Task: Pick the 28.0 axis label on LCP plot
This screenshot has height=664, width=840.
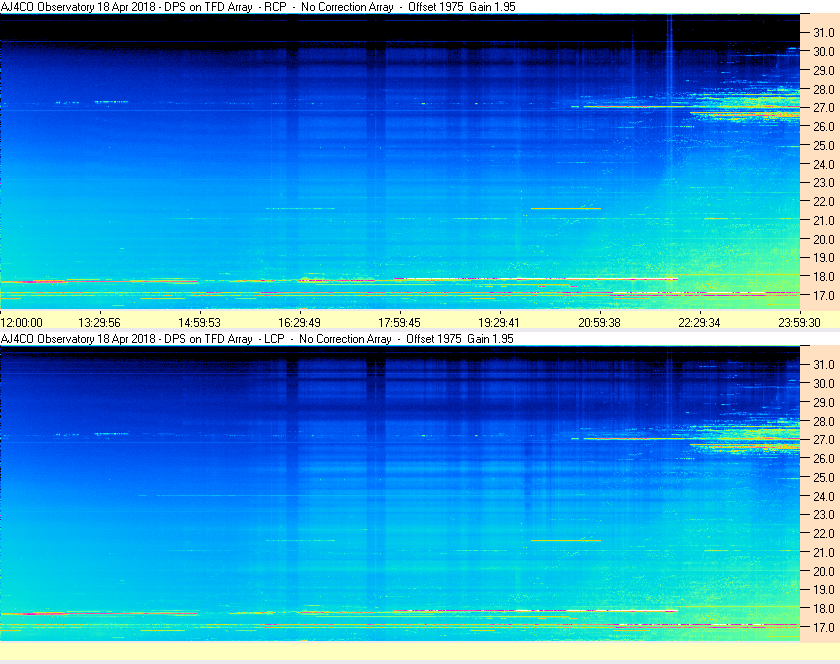Action: (x=824, y=421)
